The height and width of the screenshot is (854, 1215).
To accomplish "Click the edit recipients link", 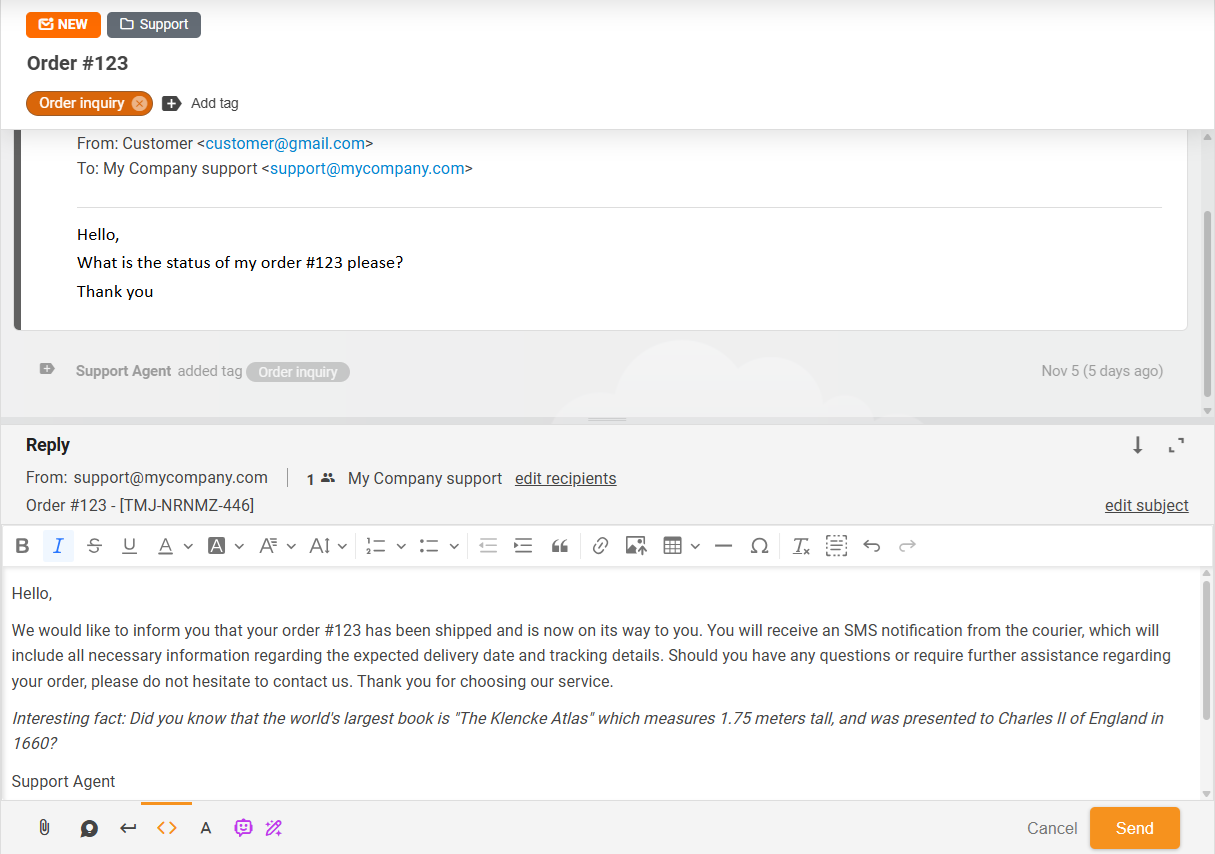I will pyautogui.click(x=565, y=478).
